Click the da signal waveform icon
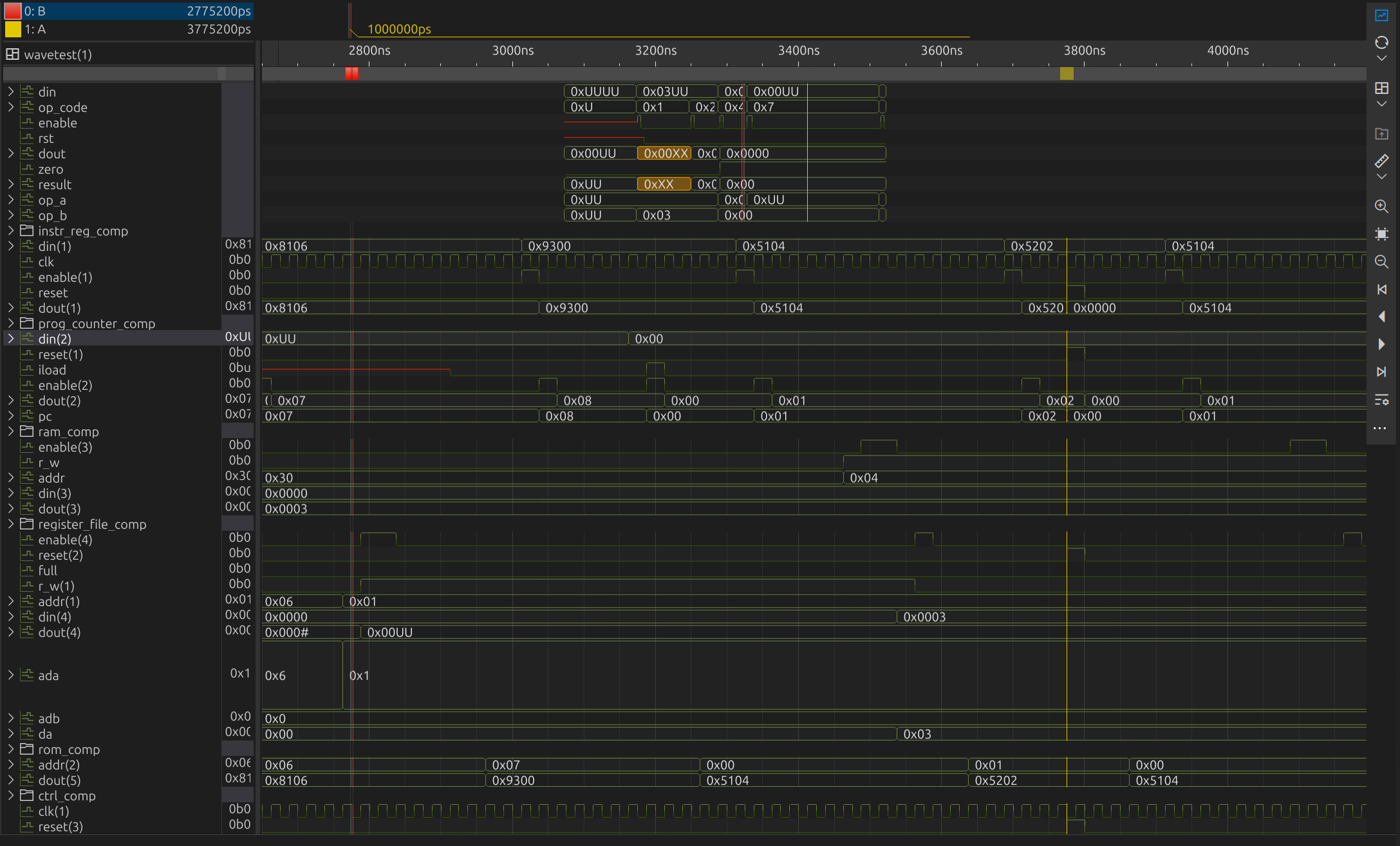This screenshot has height=846, width=1400. [27, 734]
